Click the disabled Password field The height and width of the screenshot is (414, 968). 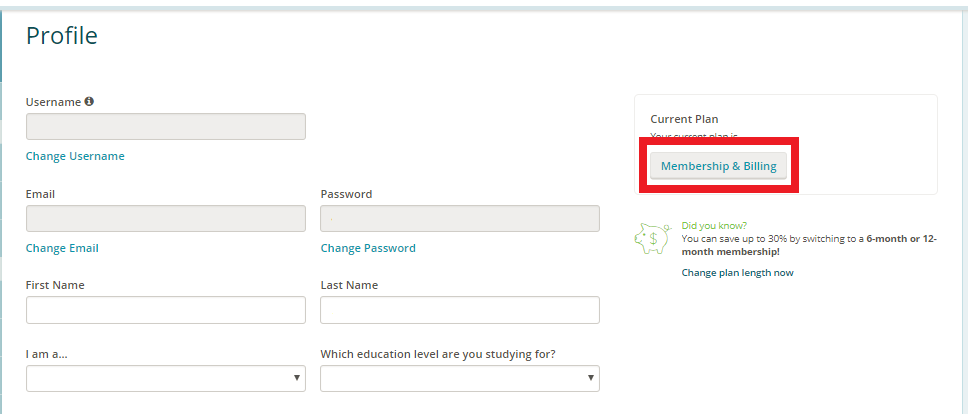[460, 219]
